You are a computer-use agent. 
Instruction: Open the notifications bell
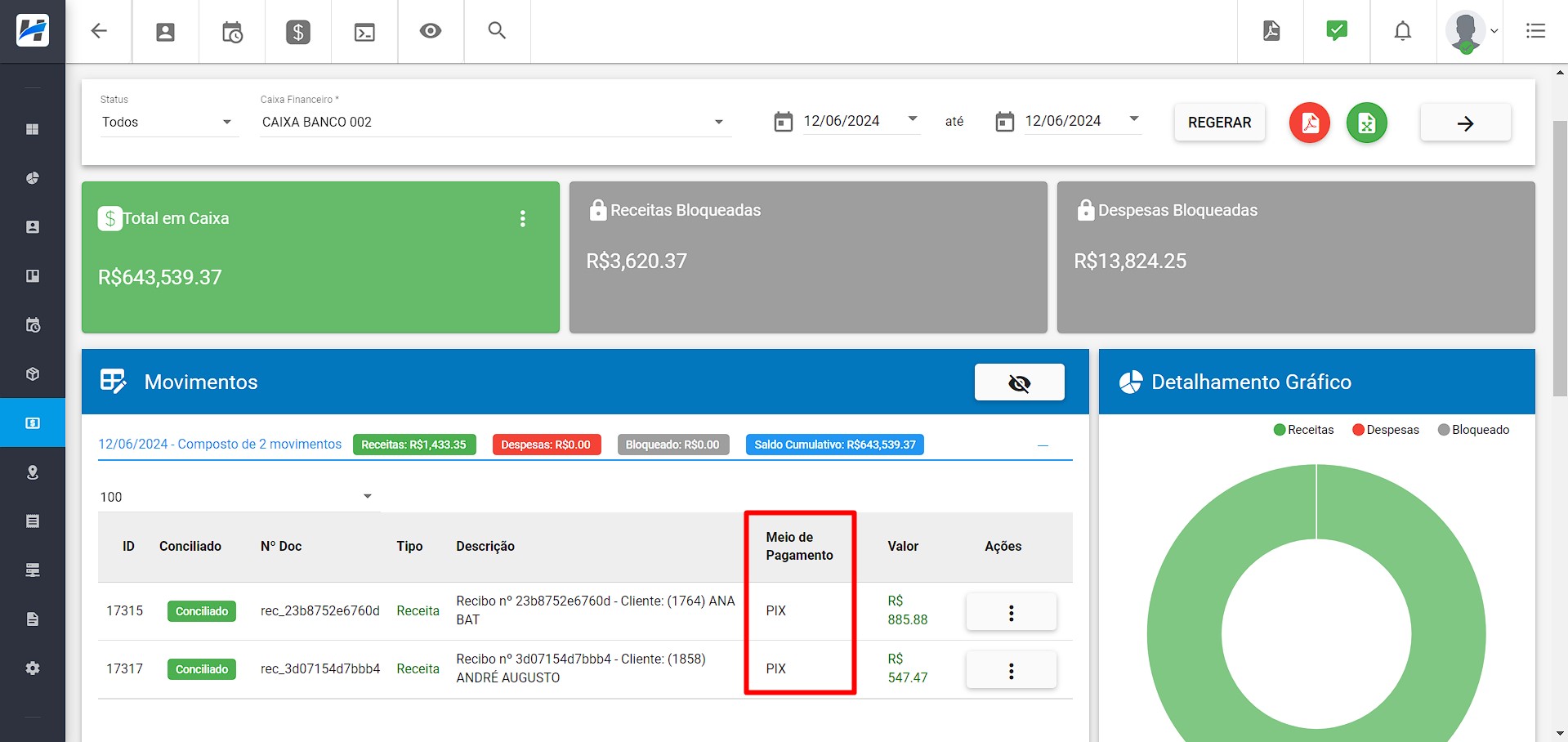pos(1403,31)
